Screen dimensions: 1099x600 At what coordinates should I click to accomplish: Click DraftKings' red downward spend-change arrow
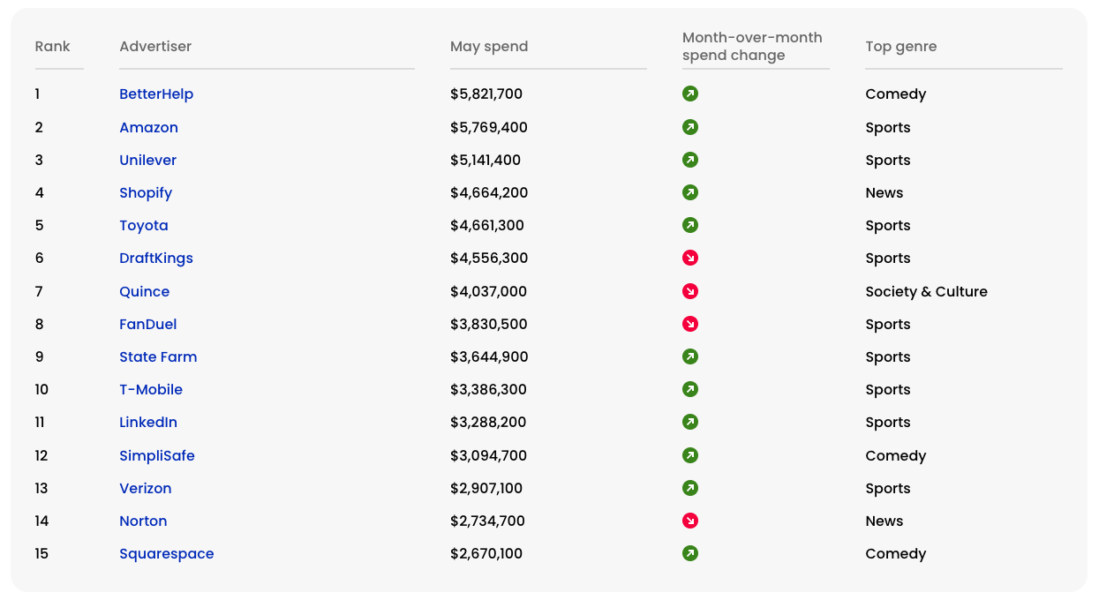point(690,258)
